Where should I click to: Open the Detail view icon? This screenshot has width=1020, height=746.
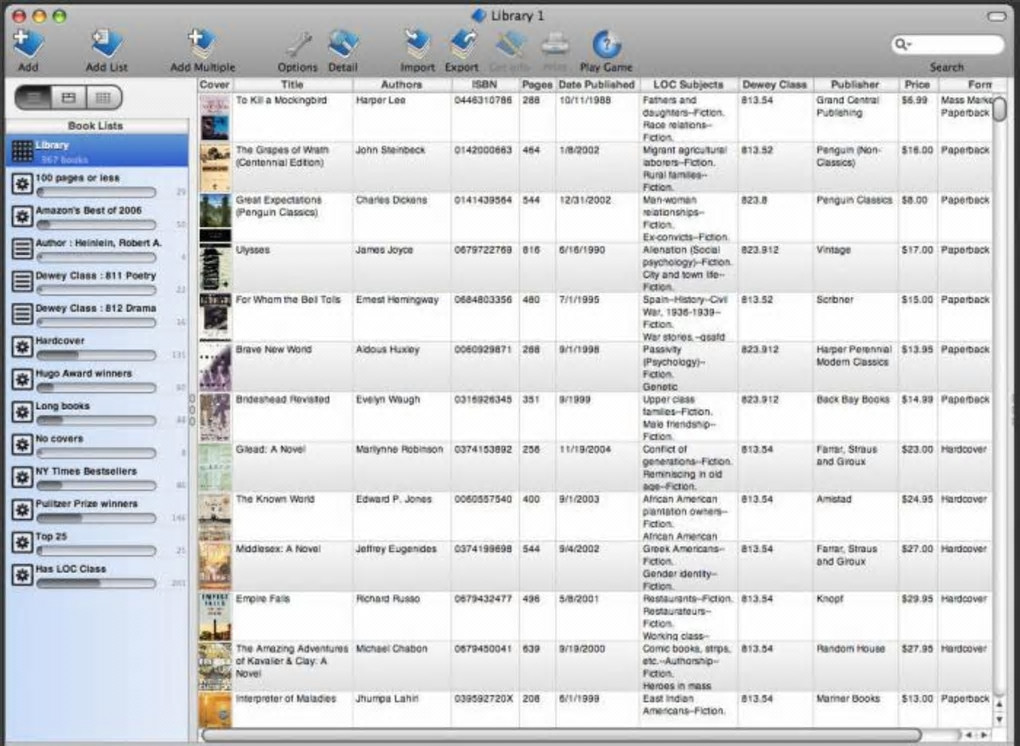point(343,44)
